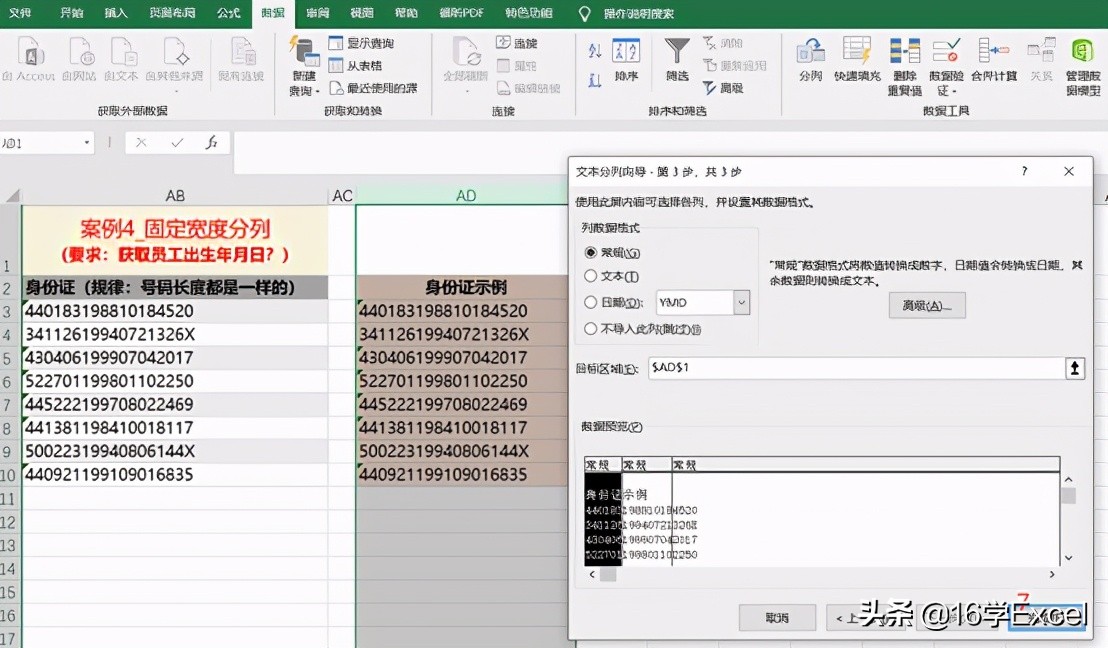Switch to the Review tab
The image size is (1108, 648).
pos(317,13)
